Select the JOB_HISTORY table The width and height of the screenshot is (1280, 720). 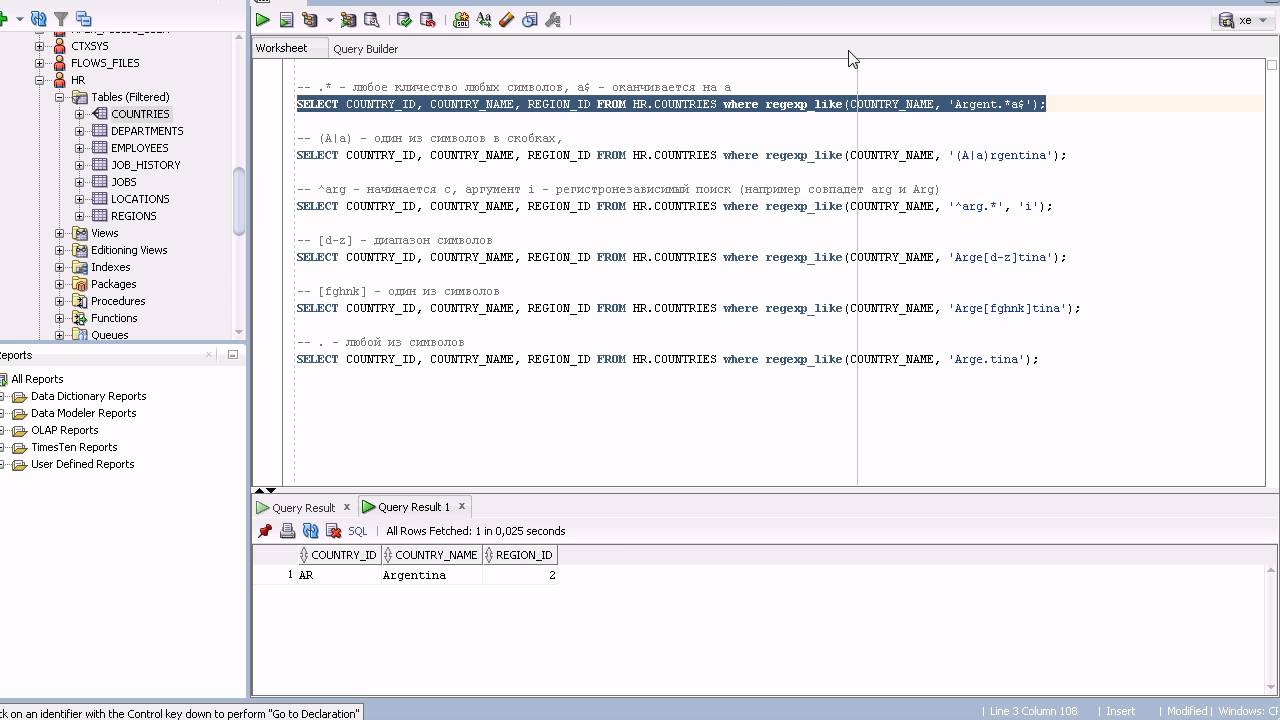pyautogui.click(x=145, y=165)
